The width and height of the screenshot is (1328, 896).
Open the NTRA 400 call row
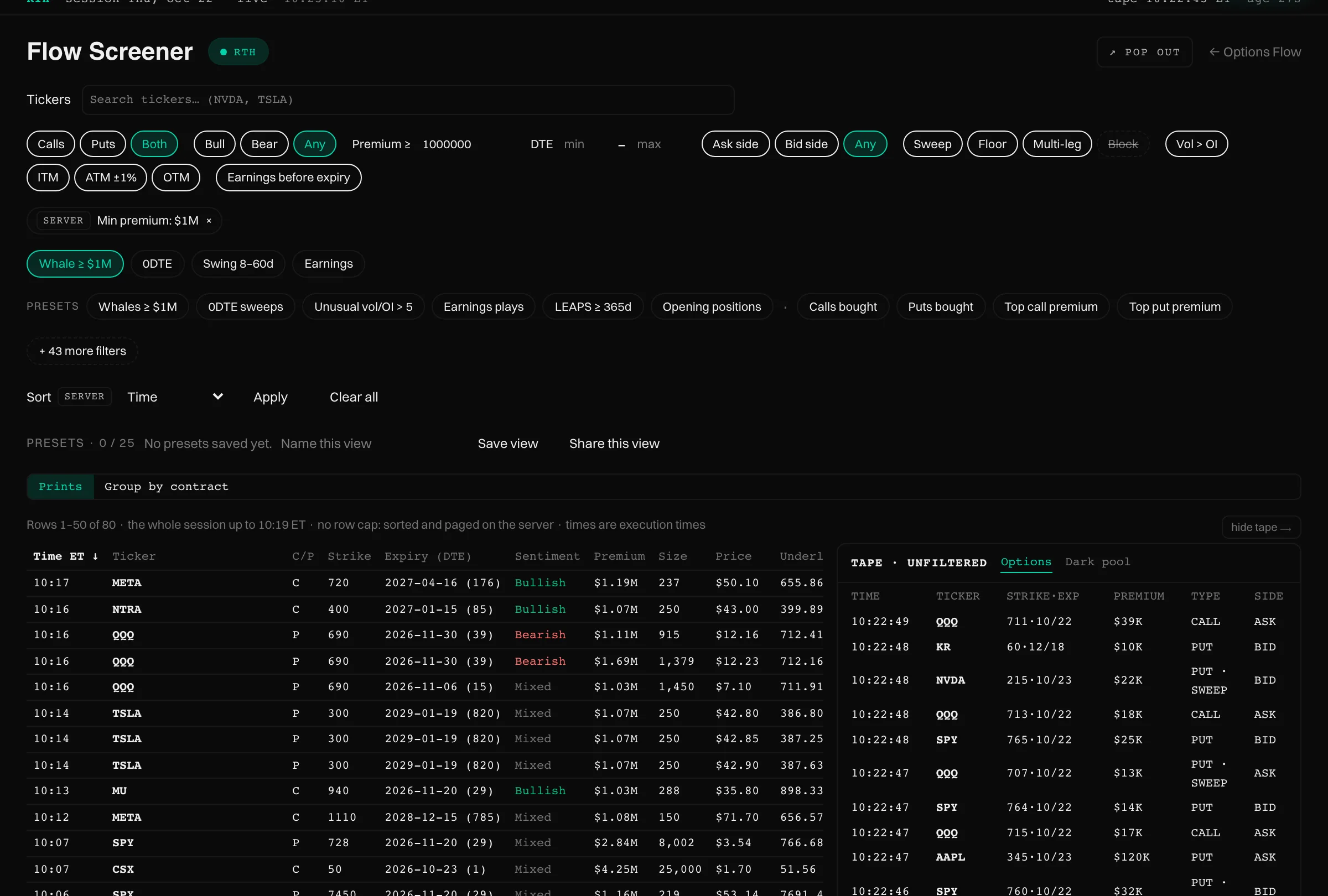click(x=426, y=610)
